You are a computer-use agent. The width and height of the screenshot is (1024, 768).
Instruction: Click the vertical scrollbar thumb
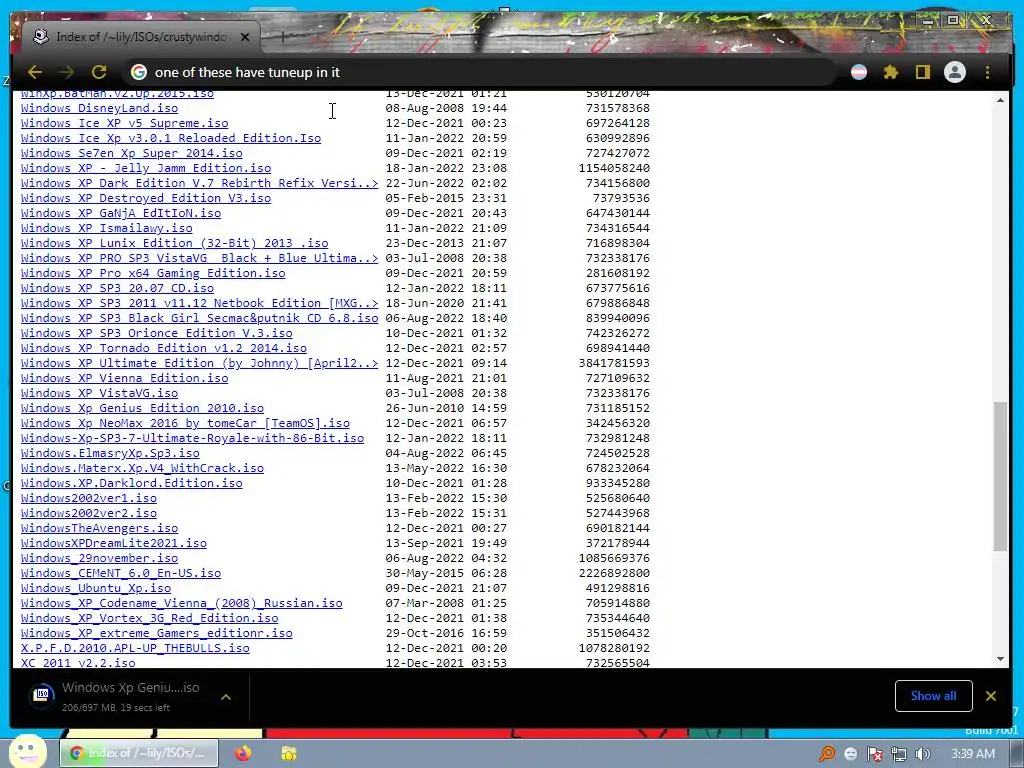pyautogui.click(x=1000, y=477)
